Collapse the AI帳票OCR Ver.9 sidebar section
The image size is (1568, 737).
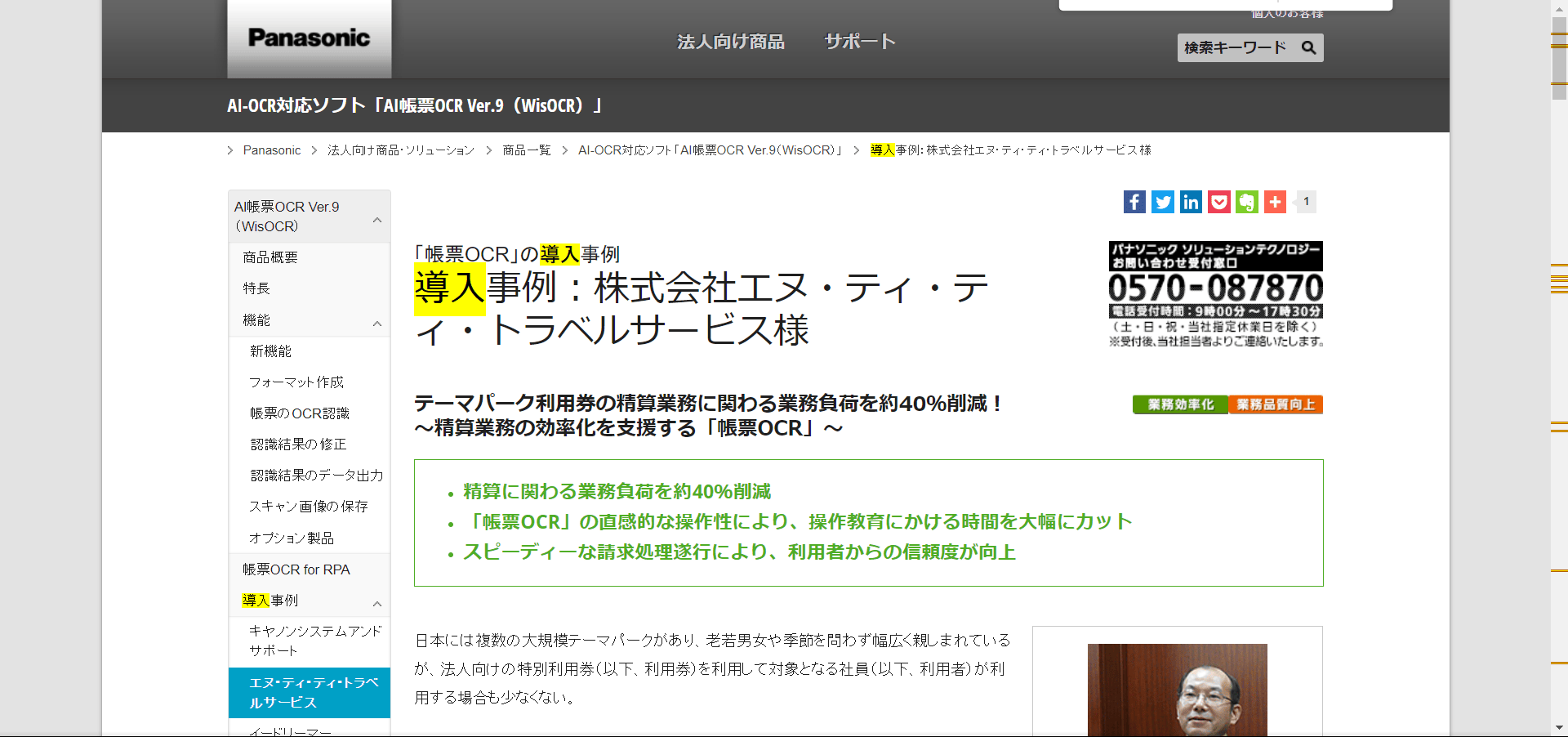point(377,220)
